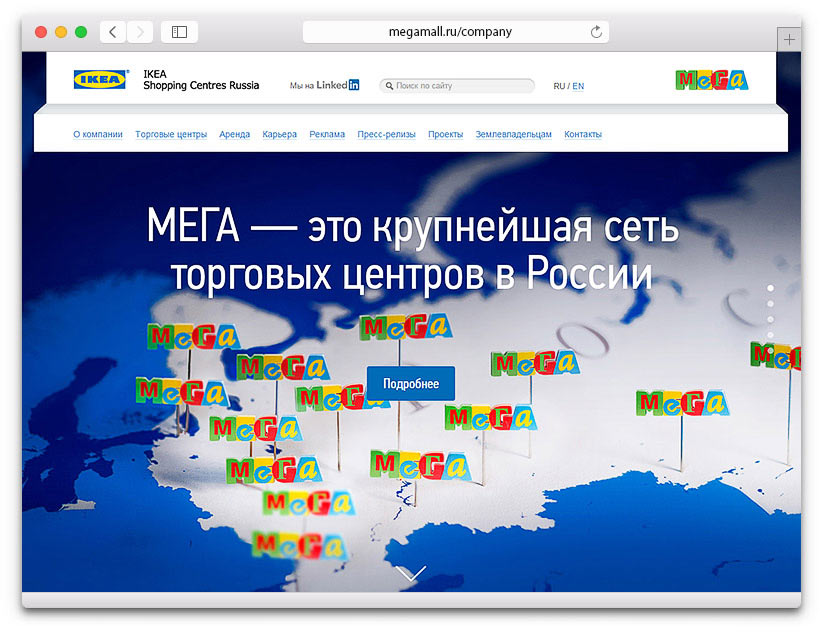Screen dimensions: 820x632
Task: Click the site search field
Action: tap(458, 86)
